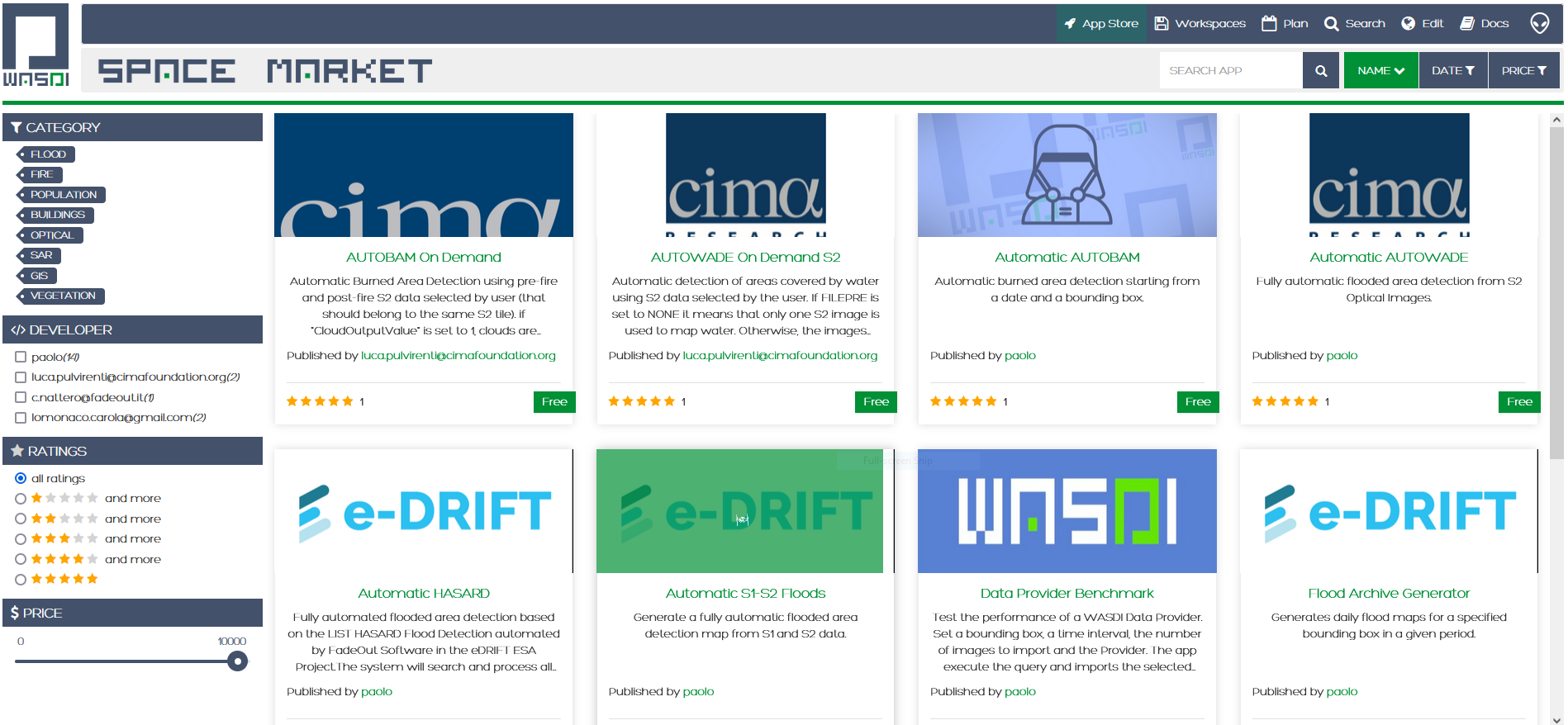Click the price slider handle

237,661
